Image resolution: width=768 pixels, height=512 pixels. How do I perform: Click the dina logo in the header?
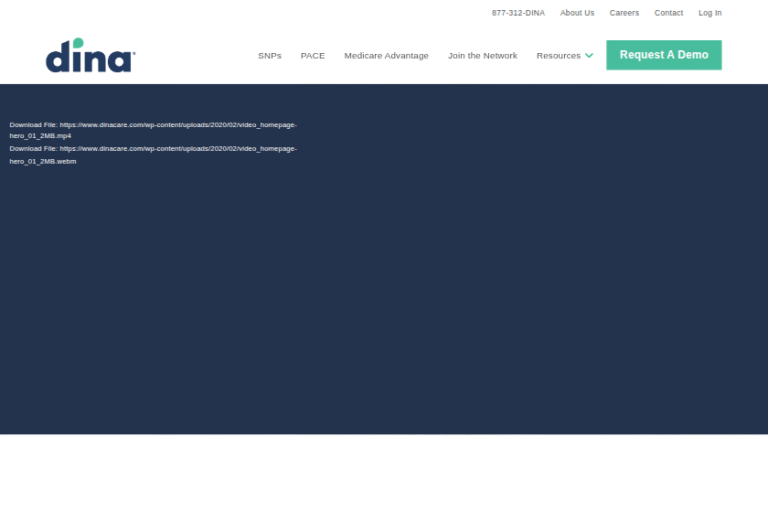[90, 57]
